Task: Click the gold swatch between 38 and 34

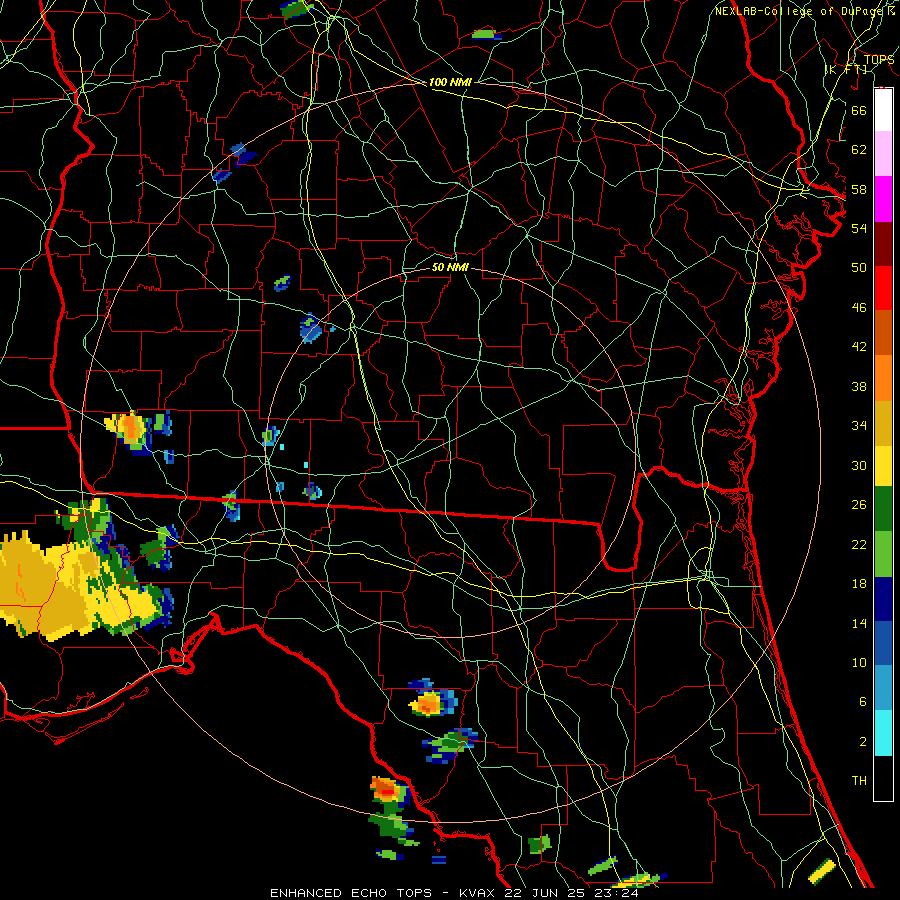Action: tap(883, 423)
